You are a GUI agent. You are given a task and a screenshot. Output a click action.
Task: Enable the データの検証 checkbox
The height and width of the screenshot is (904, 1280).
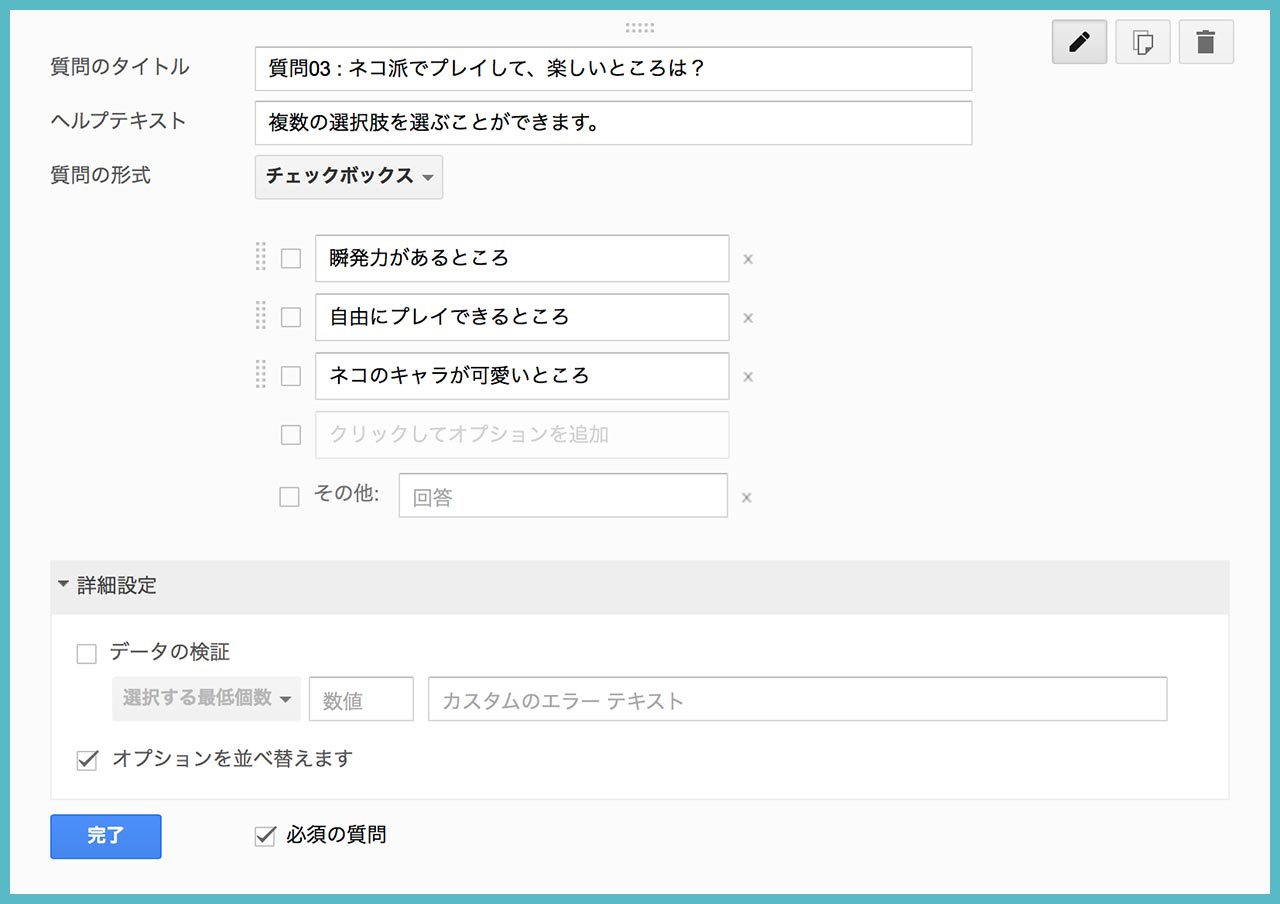pyautogui.click(x=87, y=654)
